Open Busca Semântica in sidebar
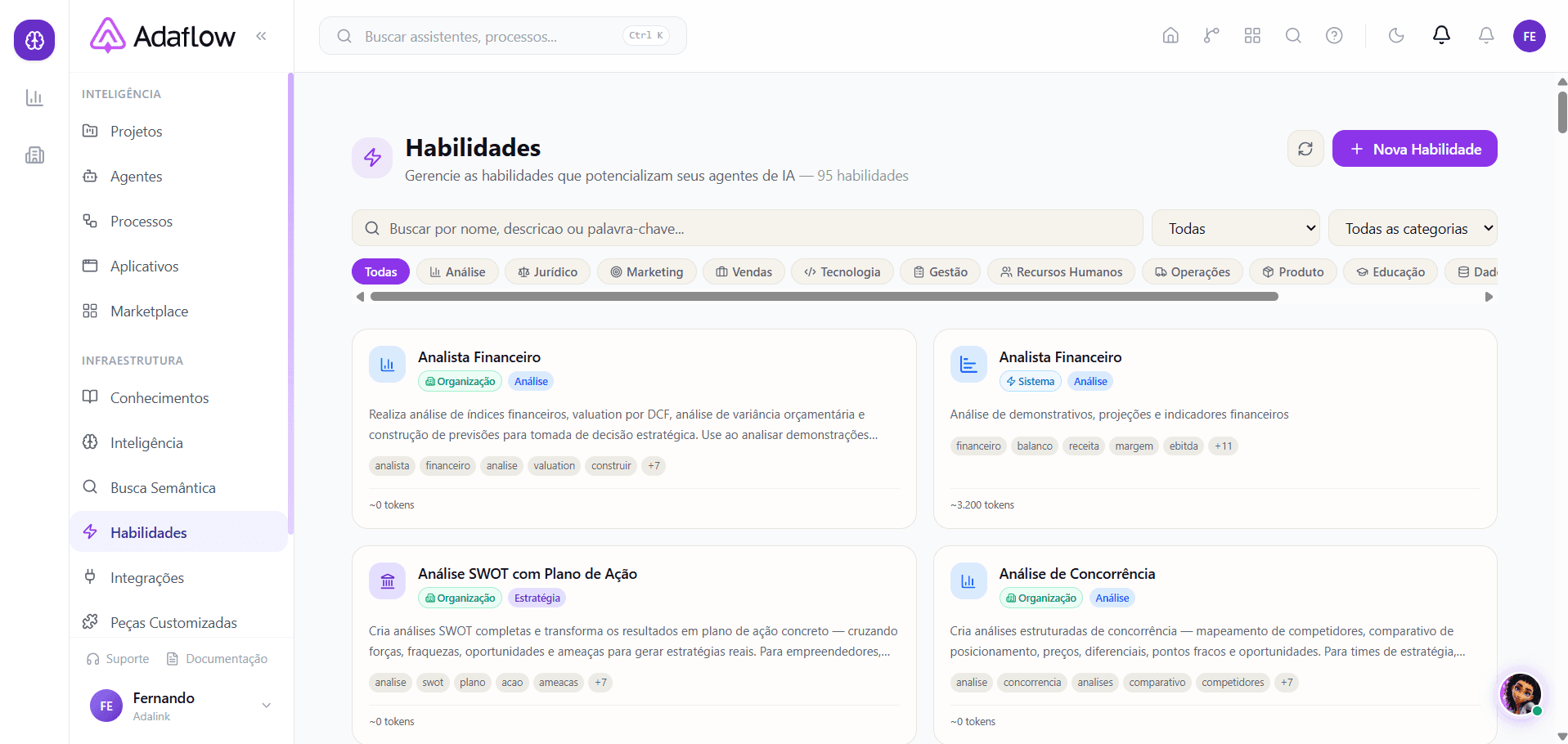1568x744 pixels. (178, 488)
